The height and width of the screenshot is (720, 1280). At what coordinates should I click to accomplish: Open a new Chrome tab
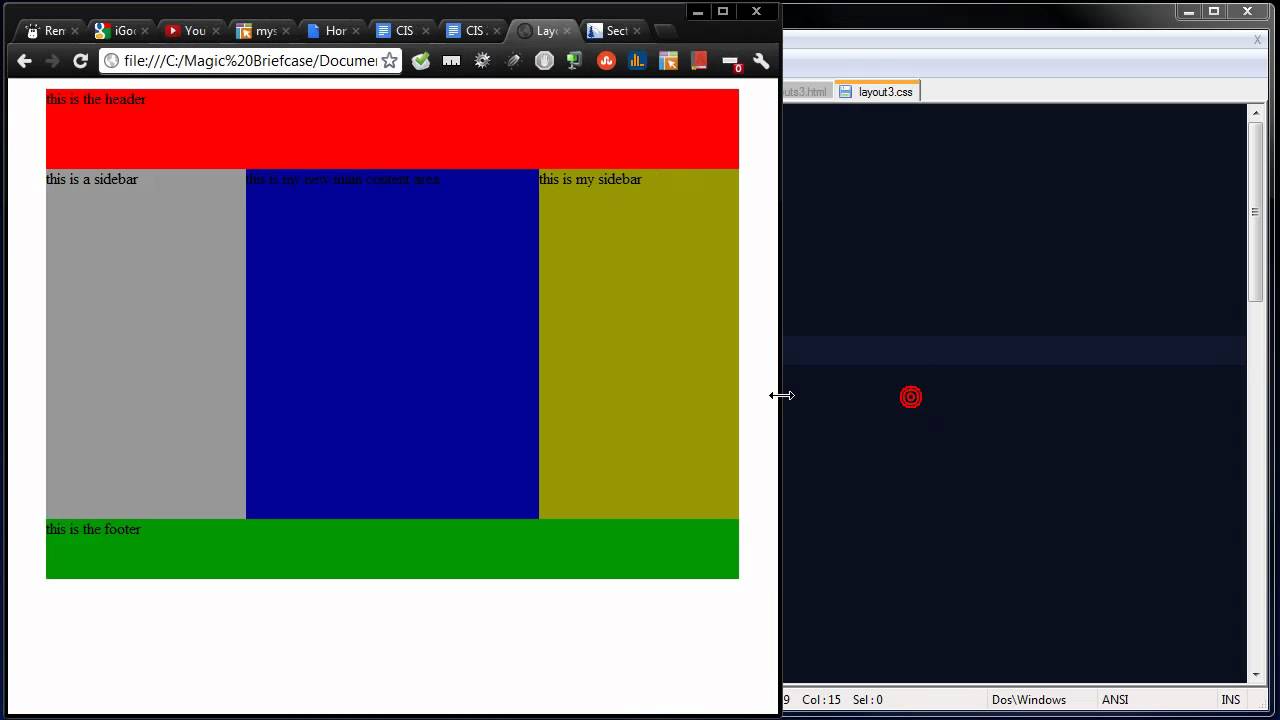pyautogui.click(x=665, y=31)
